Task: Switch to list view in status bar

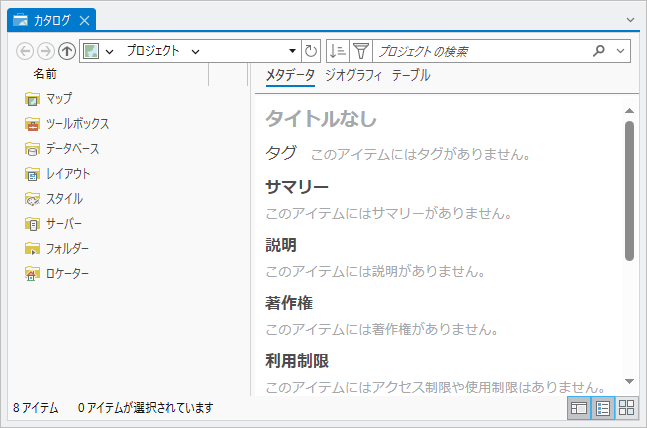Action: click(x=603, y=407)
